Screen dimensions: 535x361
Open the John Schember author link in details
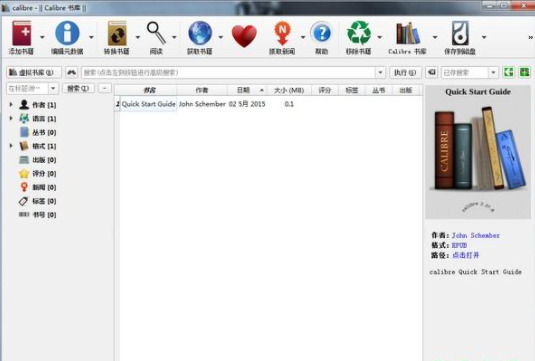[x=476, y=235]
